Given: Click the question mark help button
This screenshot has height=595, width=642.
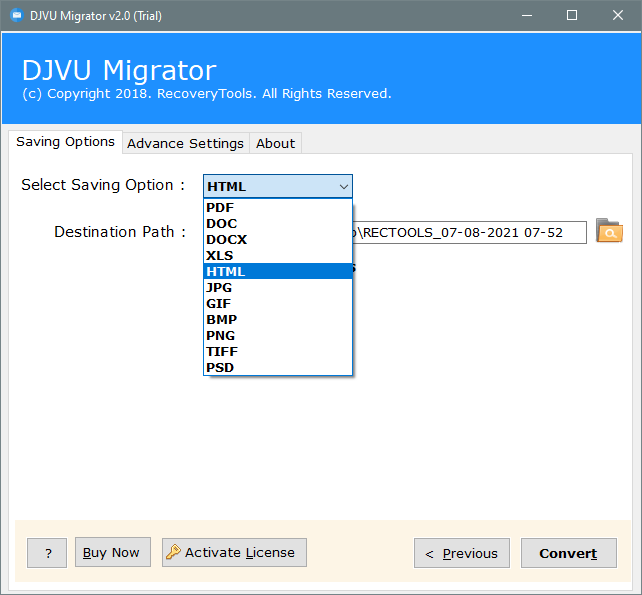Looking at the screenshot, I should [x=47, y=553].
